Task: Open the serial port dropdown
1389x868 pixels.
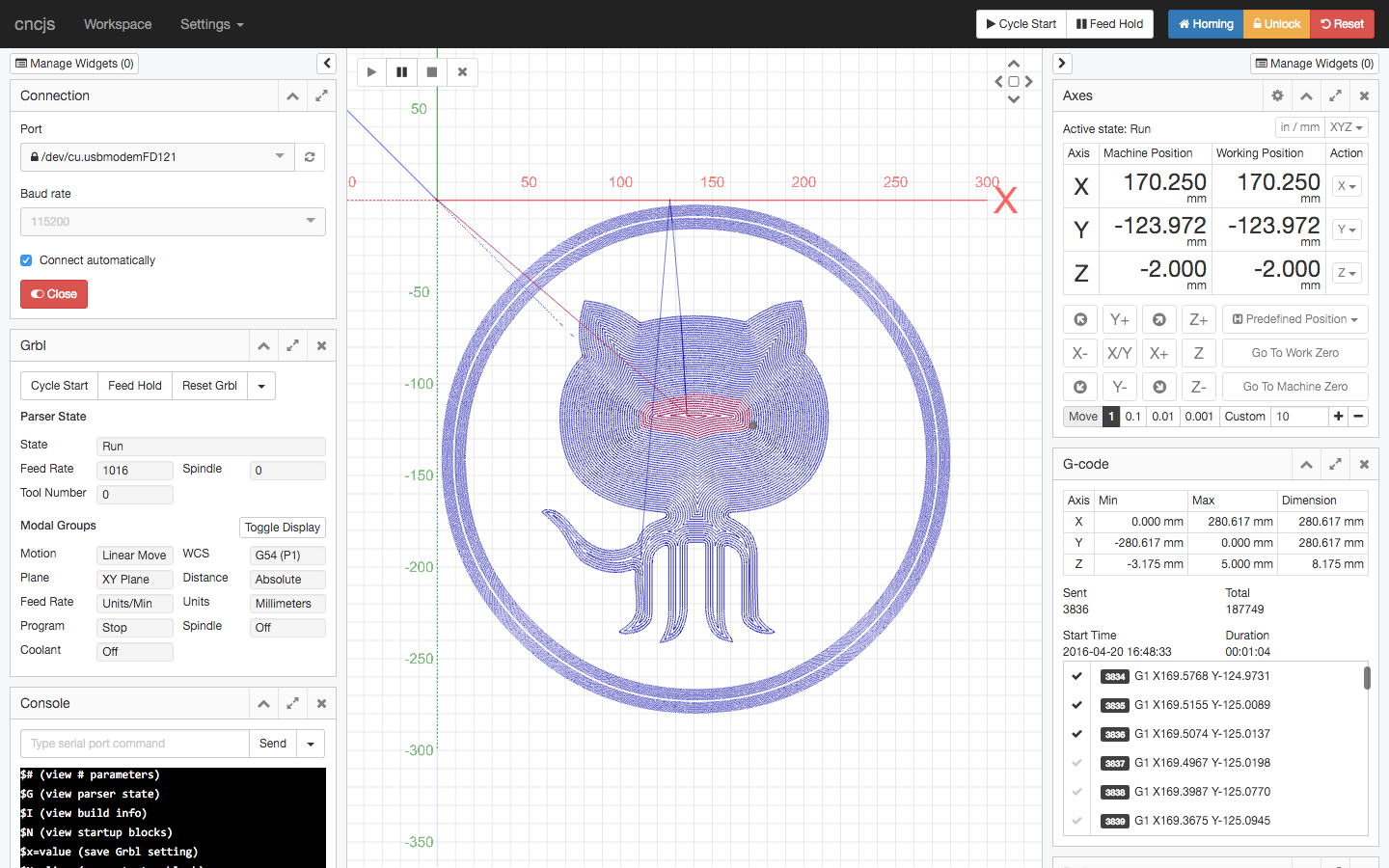Action: point(157,157)
